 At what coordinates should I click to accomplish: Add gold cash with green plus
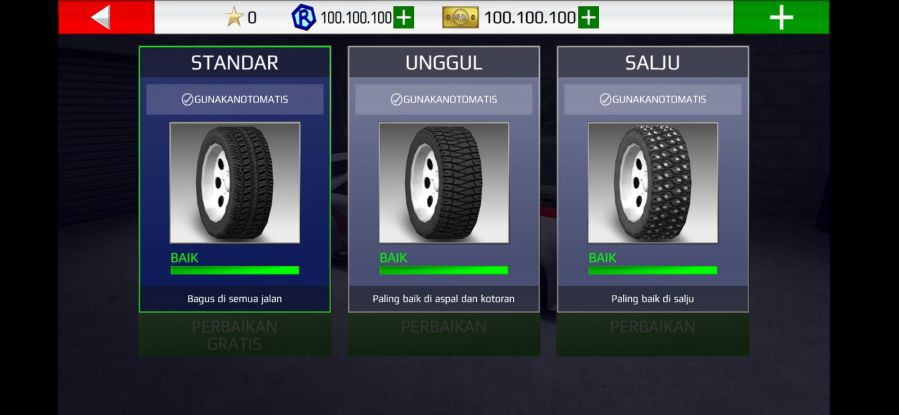[588, 18]
